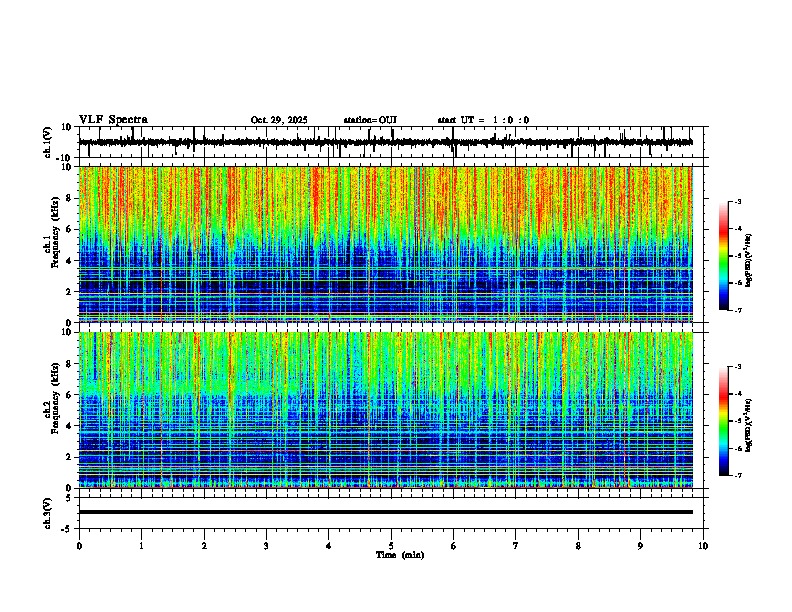Click the "VLF Spectra" plot title
This screenshot has height=612, width=792.
tap(113, 120)
